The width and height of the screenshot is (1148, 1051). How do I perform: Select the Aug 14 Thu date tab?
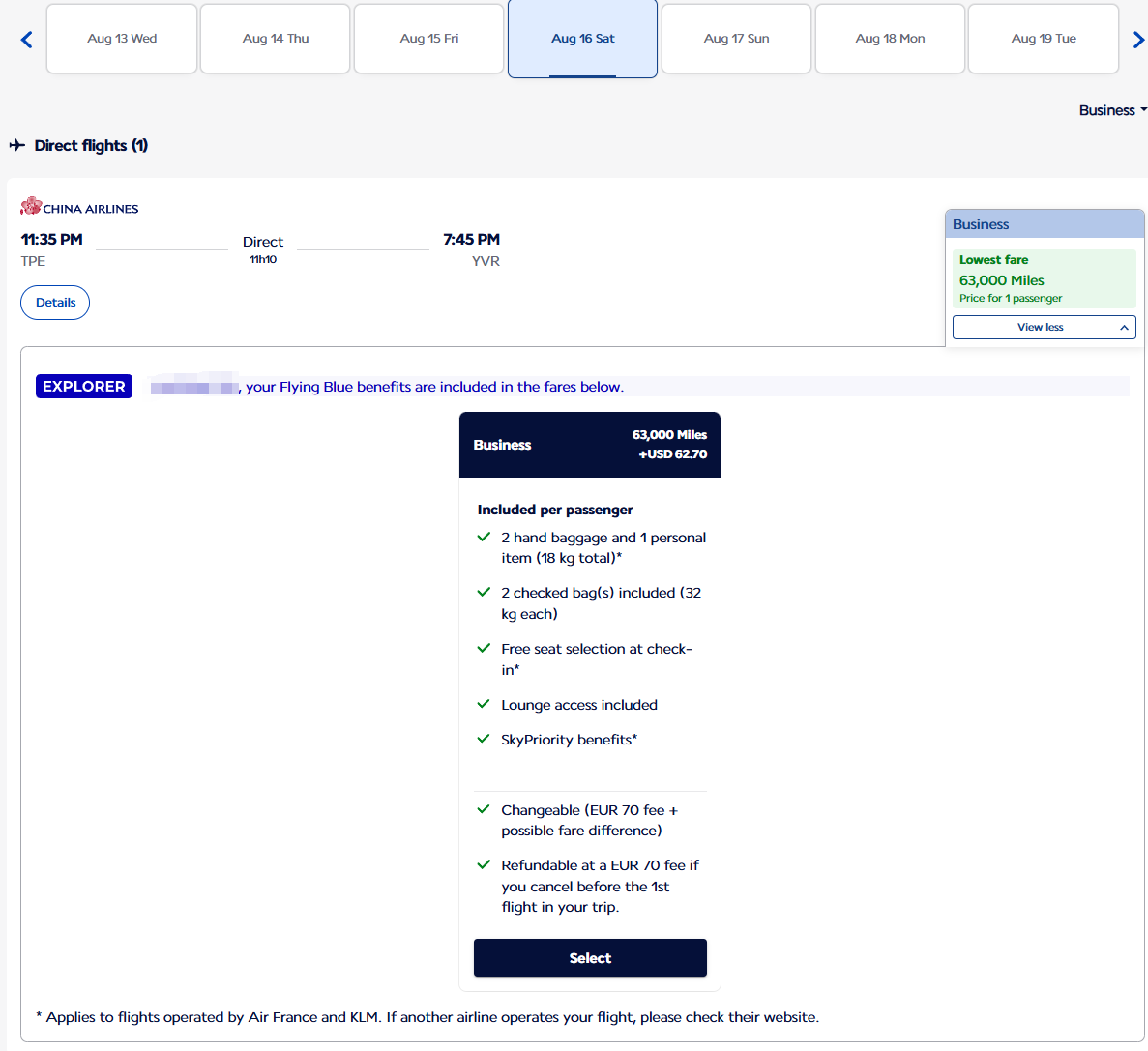[x=276, y=39]
